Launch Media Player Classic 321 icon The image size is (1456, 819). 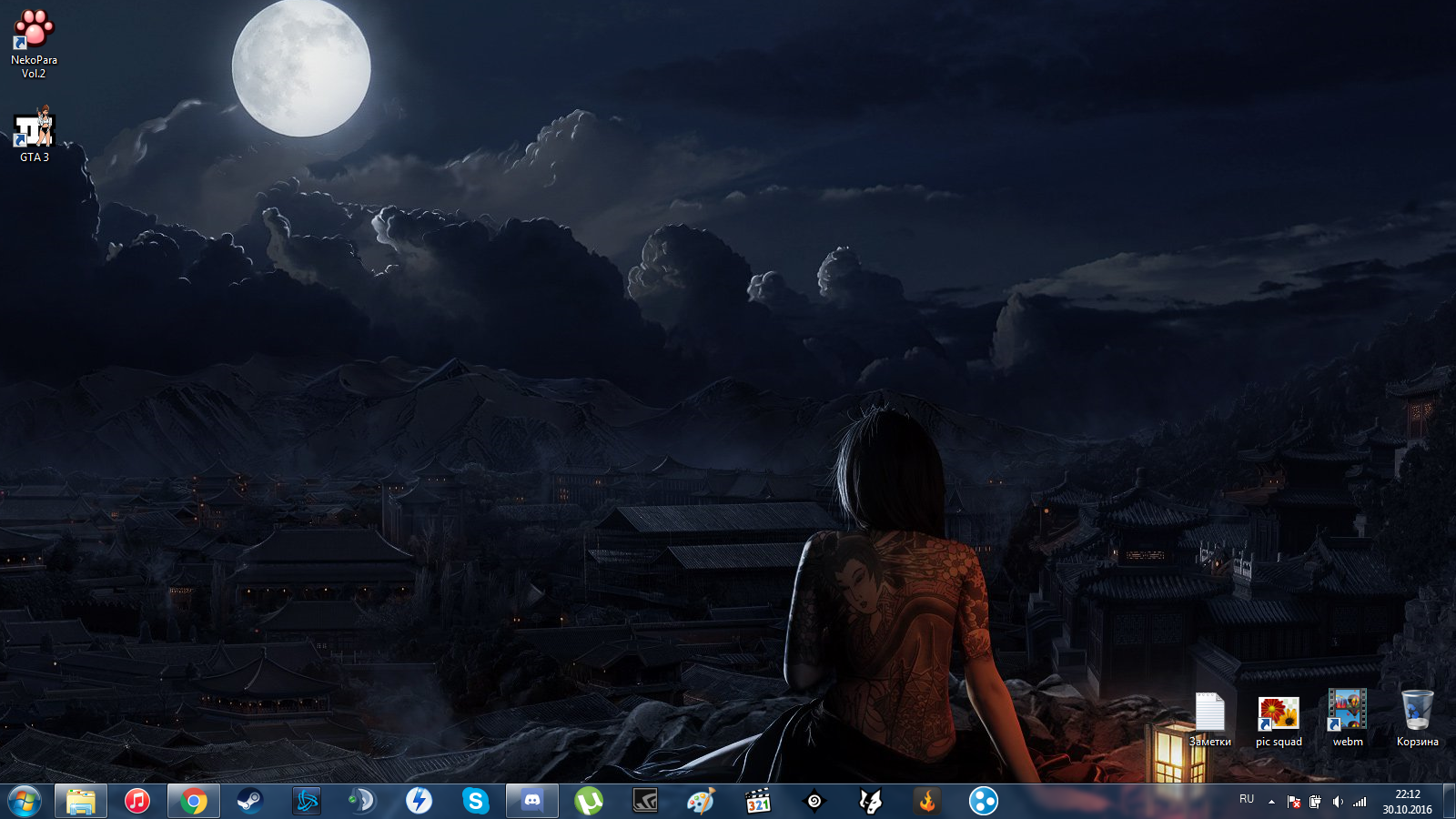(758, 801)
